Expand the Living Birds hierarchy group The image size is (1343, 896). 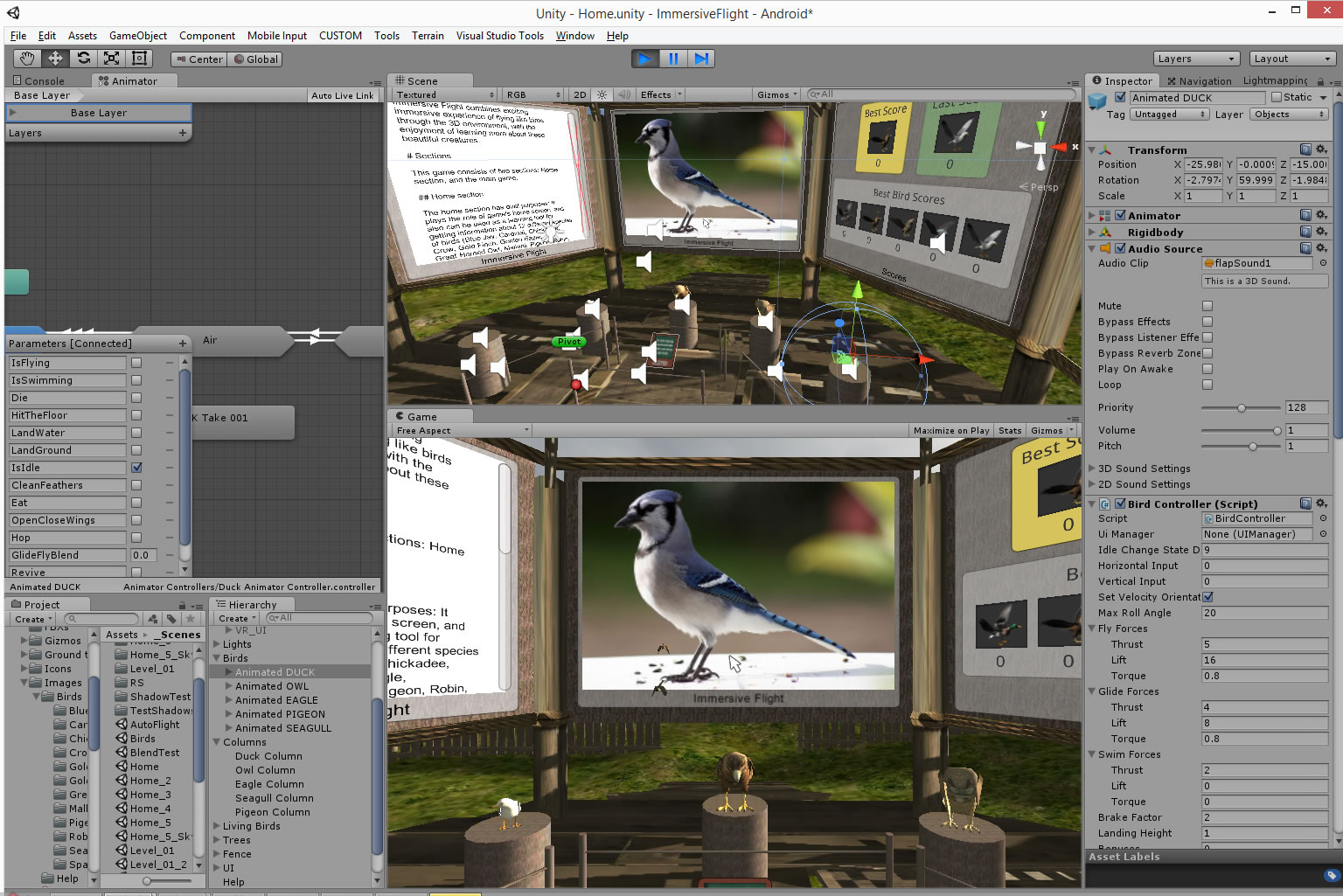(217, 826)
